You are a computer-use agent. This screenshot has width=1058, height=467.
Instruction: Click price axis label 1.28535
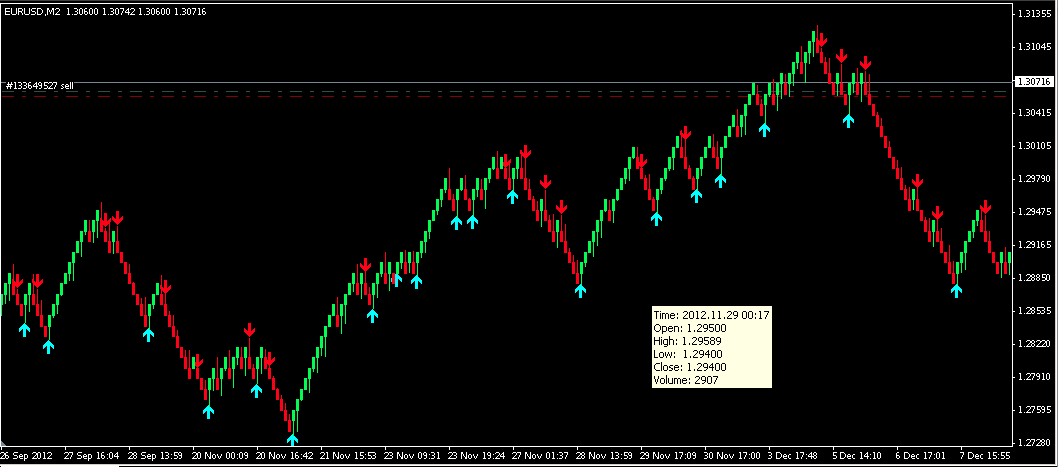(1036, 310)
